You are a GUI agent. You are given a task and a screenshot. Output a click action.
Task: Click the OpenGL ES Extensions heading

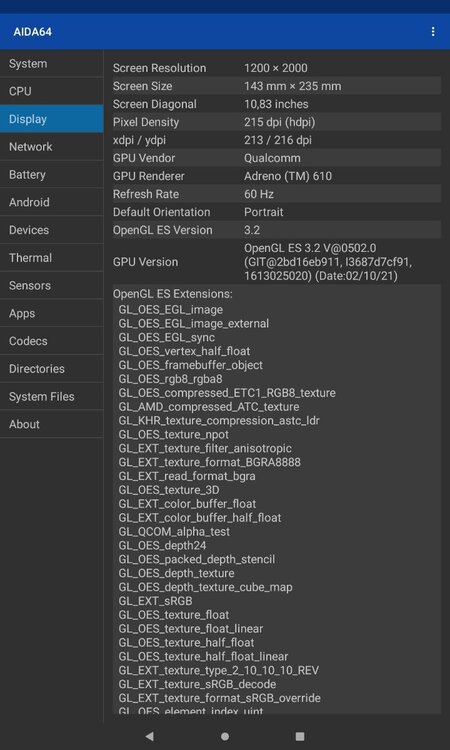tap(173, 293)
